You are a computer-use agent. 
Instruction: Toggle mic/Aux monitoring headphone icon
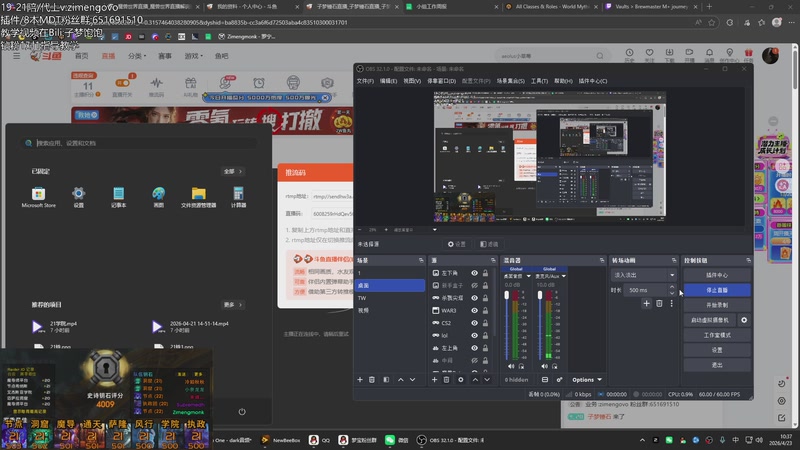coord(555,366)
